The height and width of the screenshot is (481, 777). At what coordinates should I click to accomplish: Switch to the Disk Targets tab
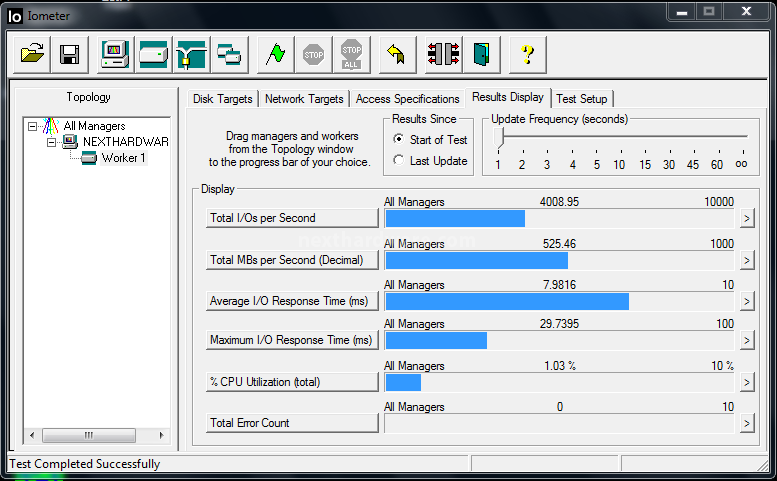point(222,99)
